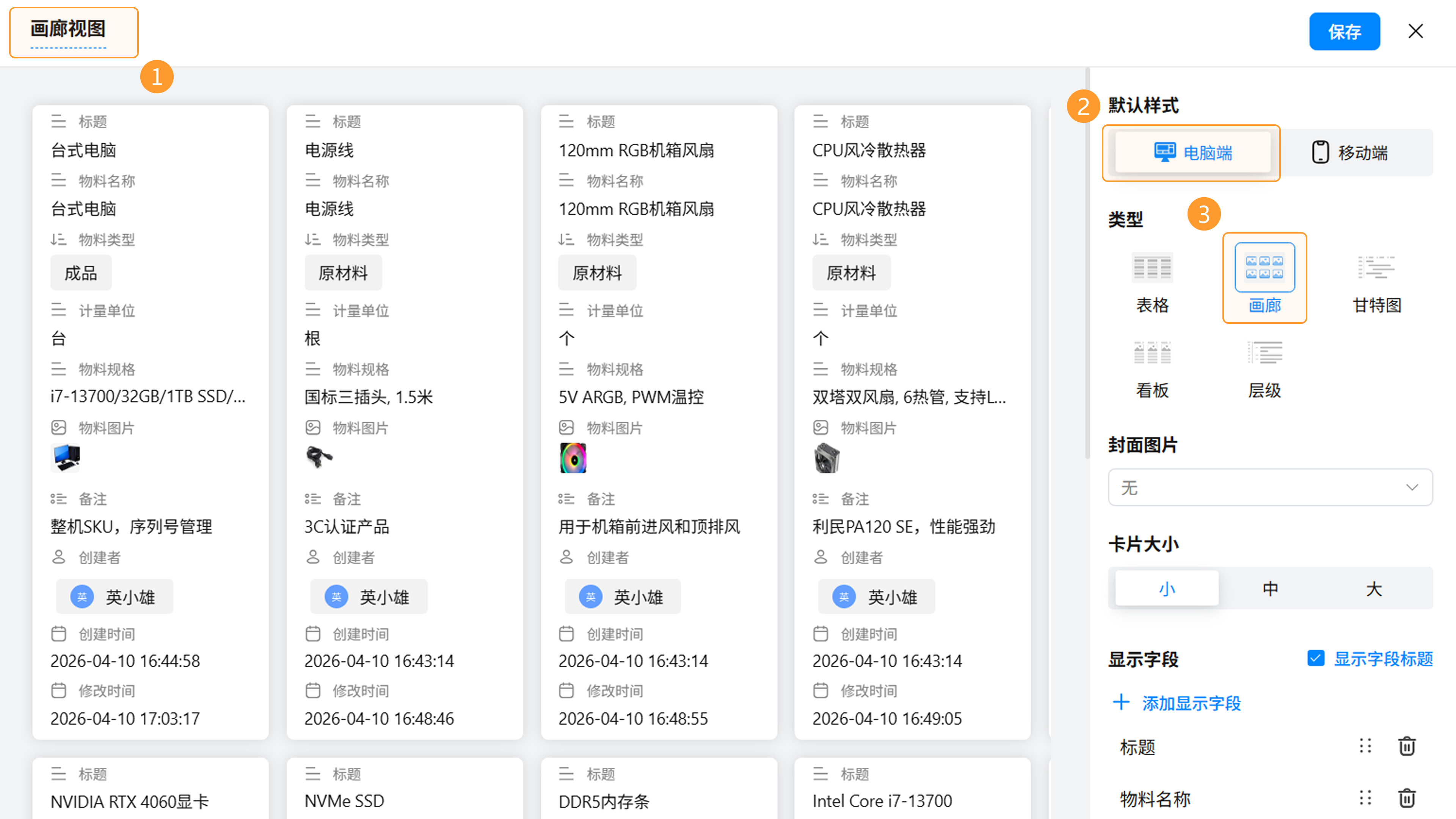Toggle the 显示字段标题 checkbox
This screenshot has width=1456, height=819.
[1315, 658]
